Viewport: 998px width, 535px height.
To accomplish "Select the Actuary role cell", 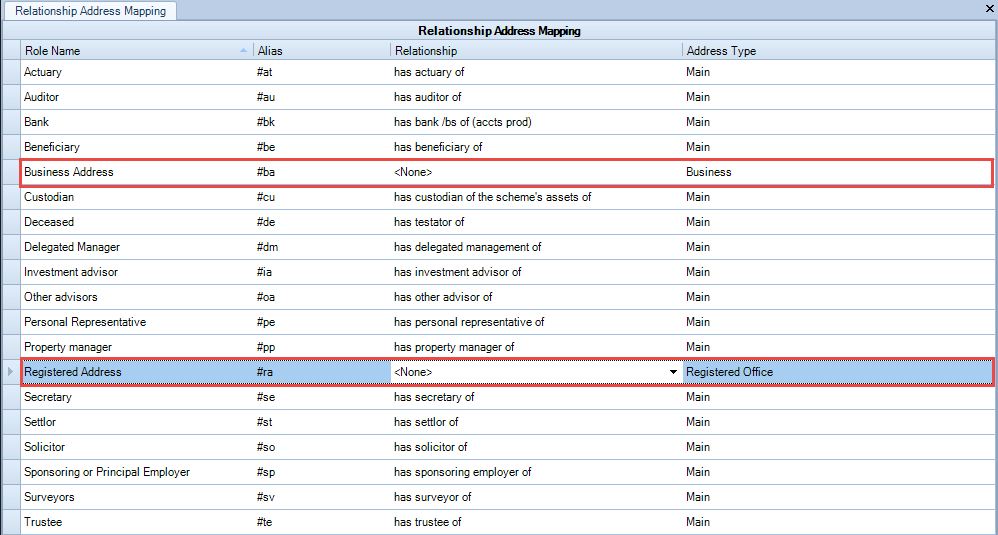I will pos(136,72).
